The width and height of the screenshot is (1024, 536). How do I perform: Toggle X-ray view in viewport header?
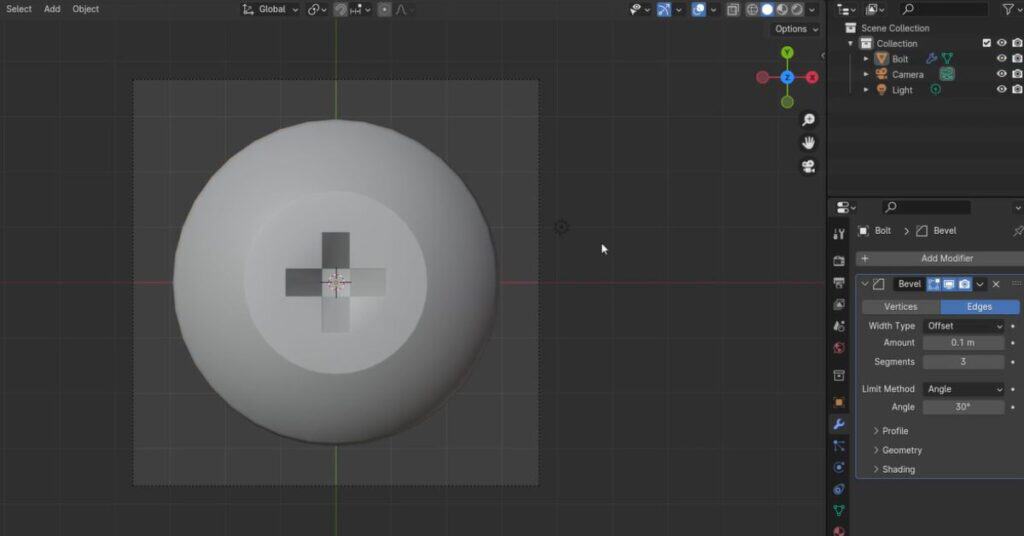point(733,9)
